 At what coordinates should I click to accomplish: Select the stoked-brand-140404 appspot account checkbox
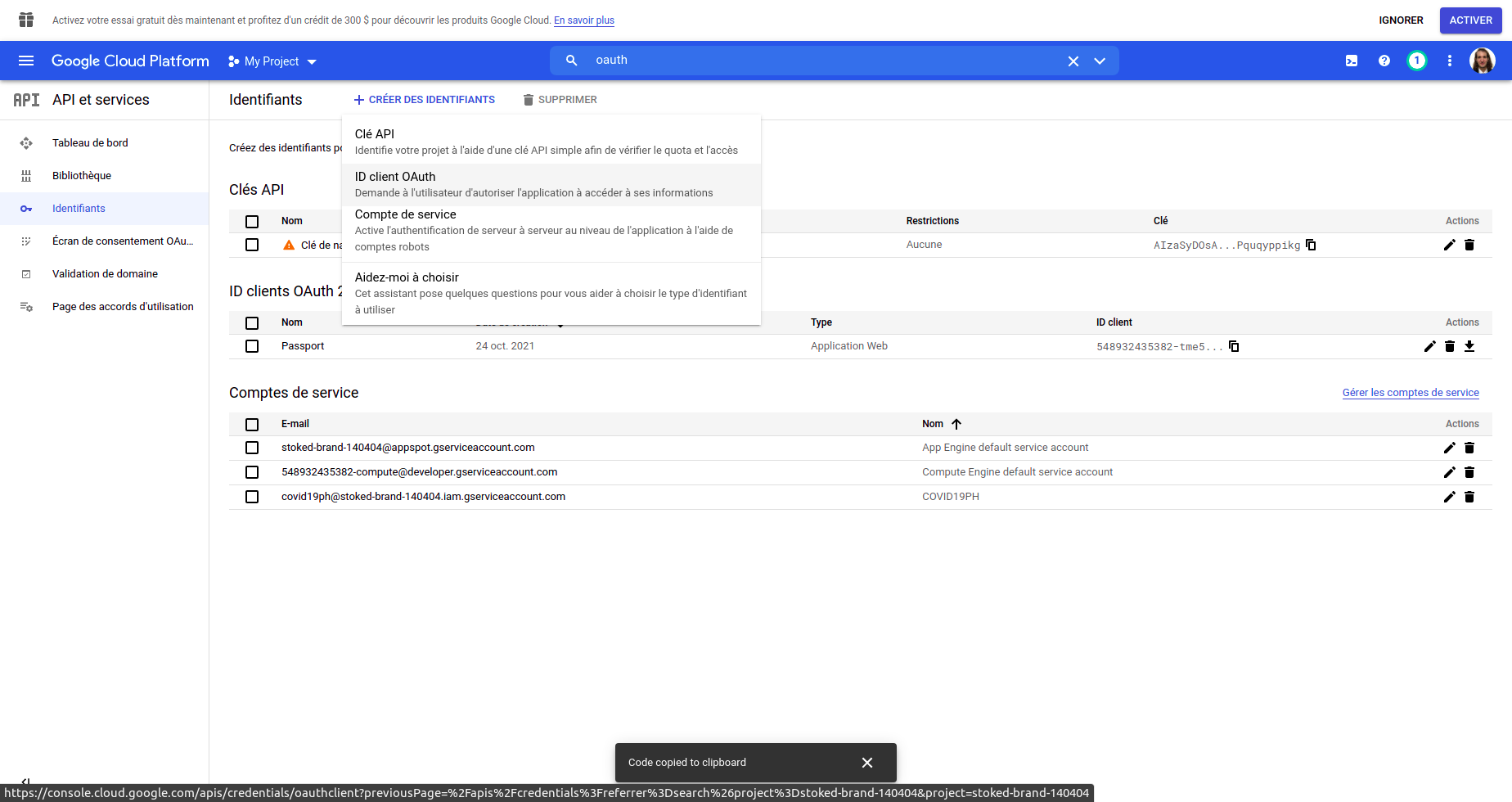(252, 448)
